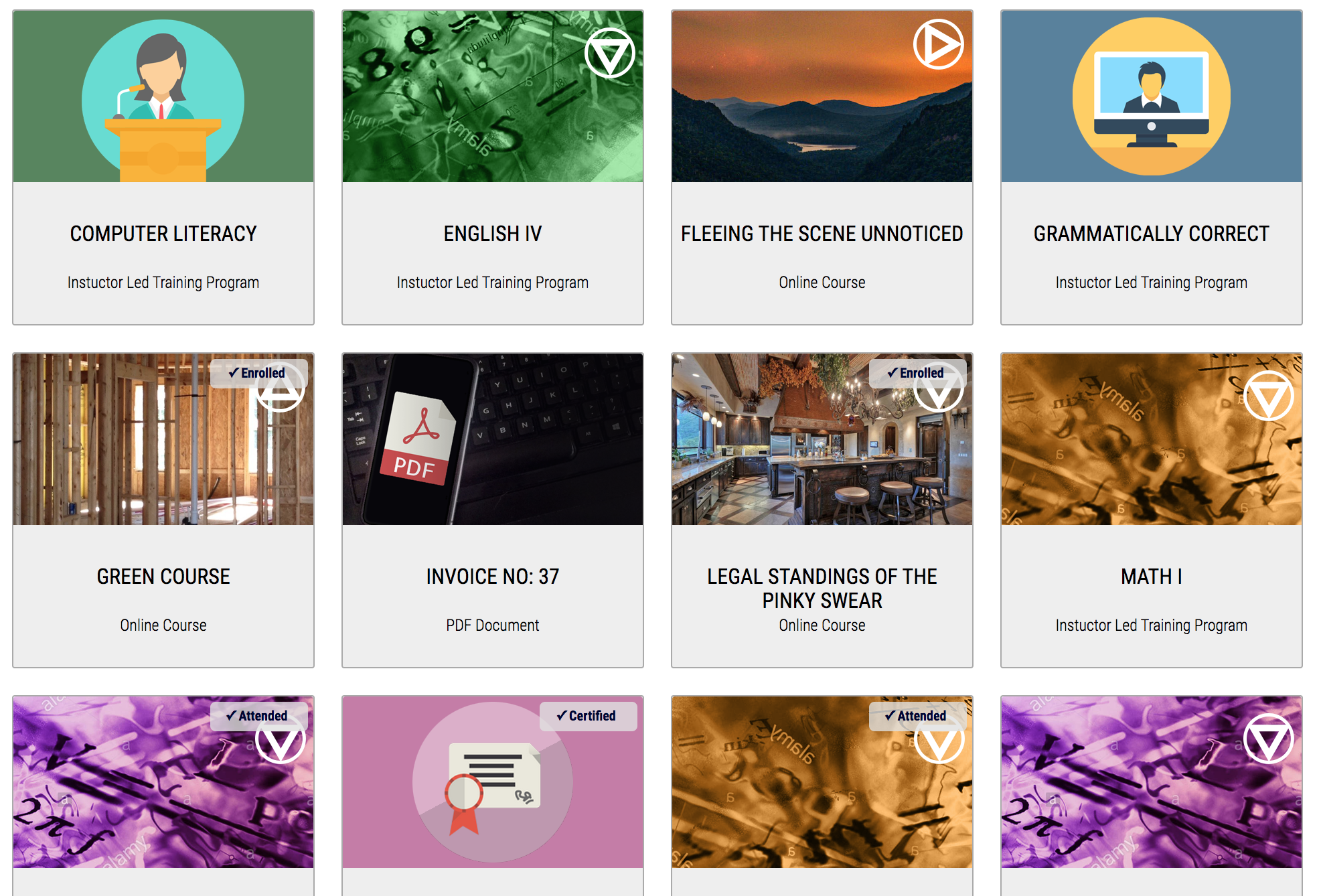The height and width of the screenshot is (896, 1319).
Task: Select the Invoice PDF phone thumbnail
Action: point(493,439)
